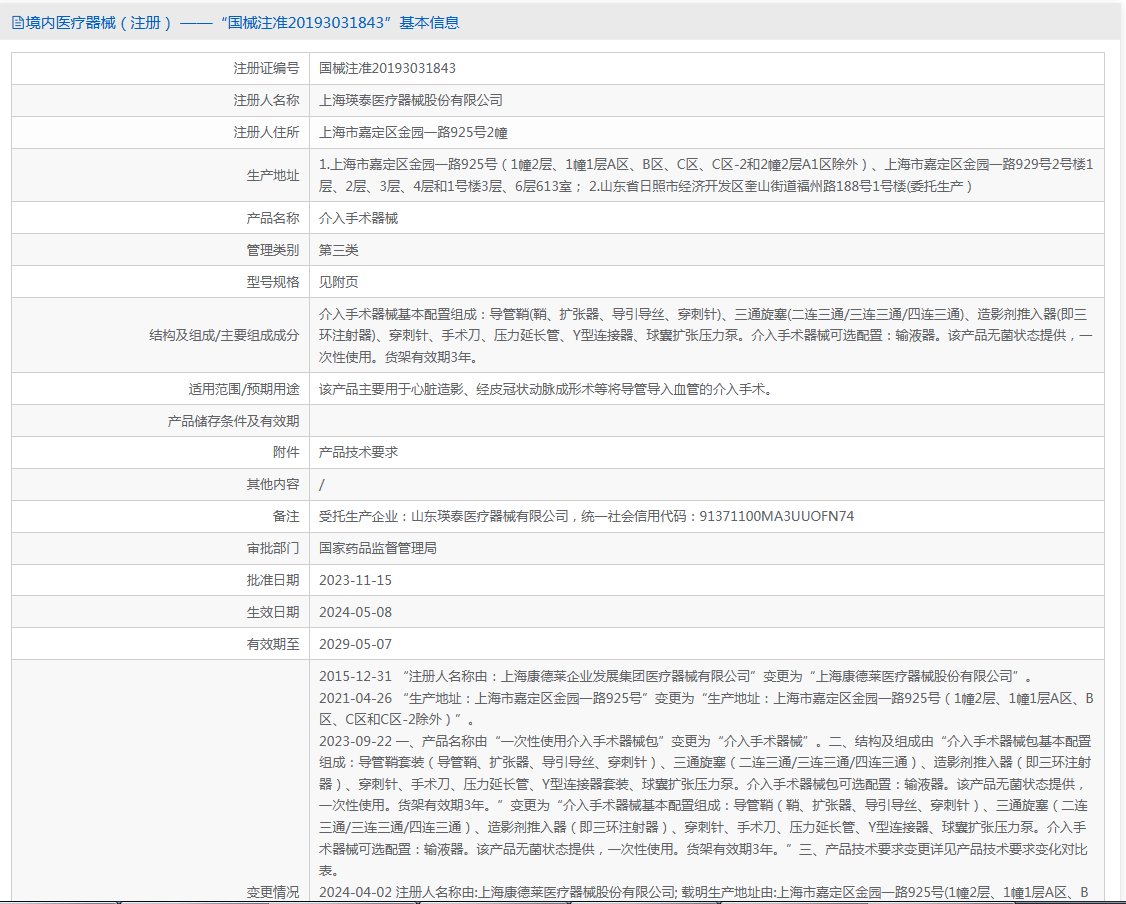The width and height of the screenshot is (1126, 904).
Task: Select expiry date 2029-05-07
Action: coord(355,644)
